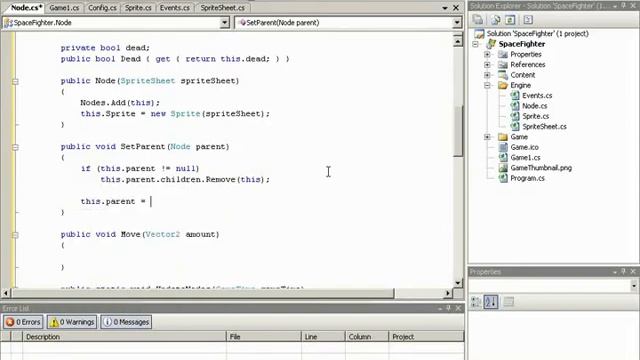640x360 pixels.
Task: Click the Game folder icon
Action: click(x=503, y=137)
